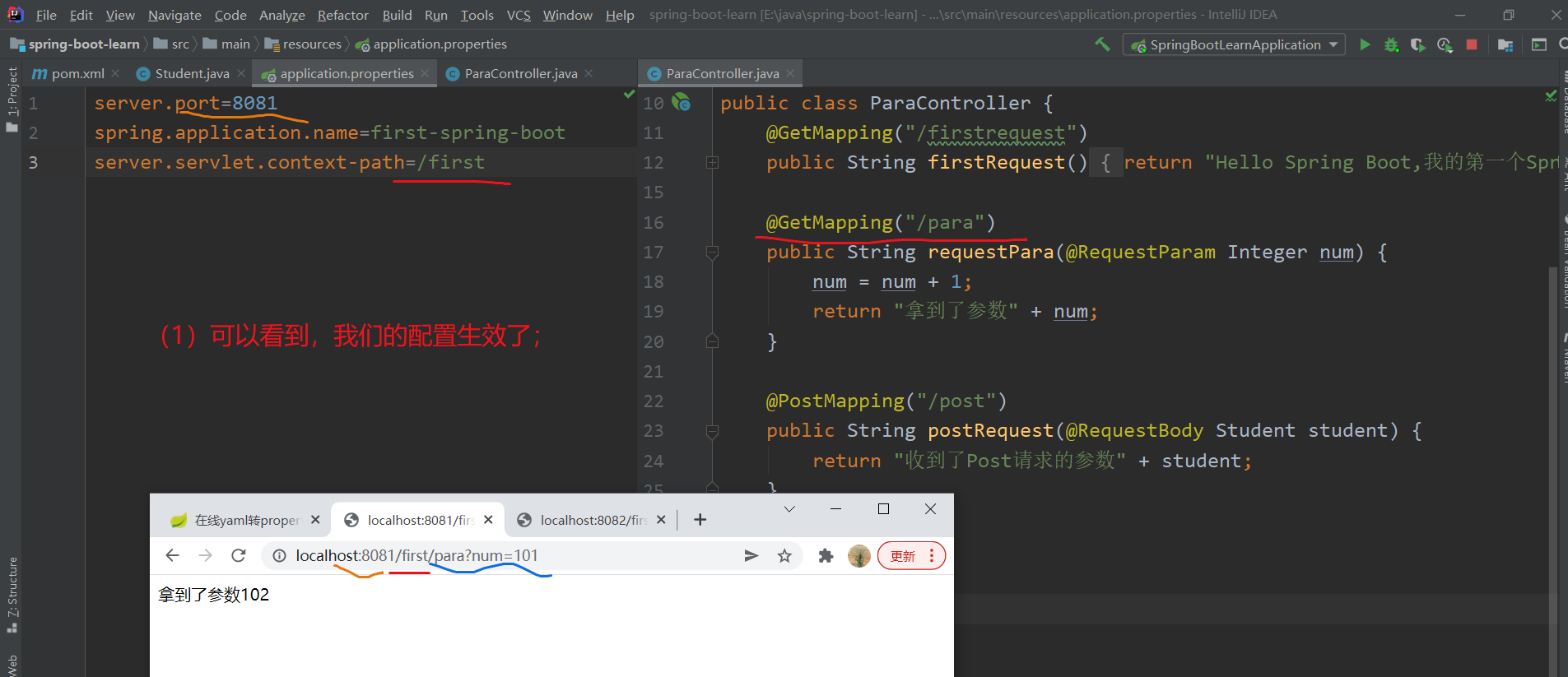Click the site info icon in address bar
The image size is (1568, 677).
click(x=280, y=556)
